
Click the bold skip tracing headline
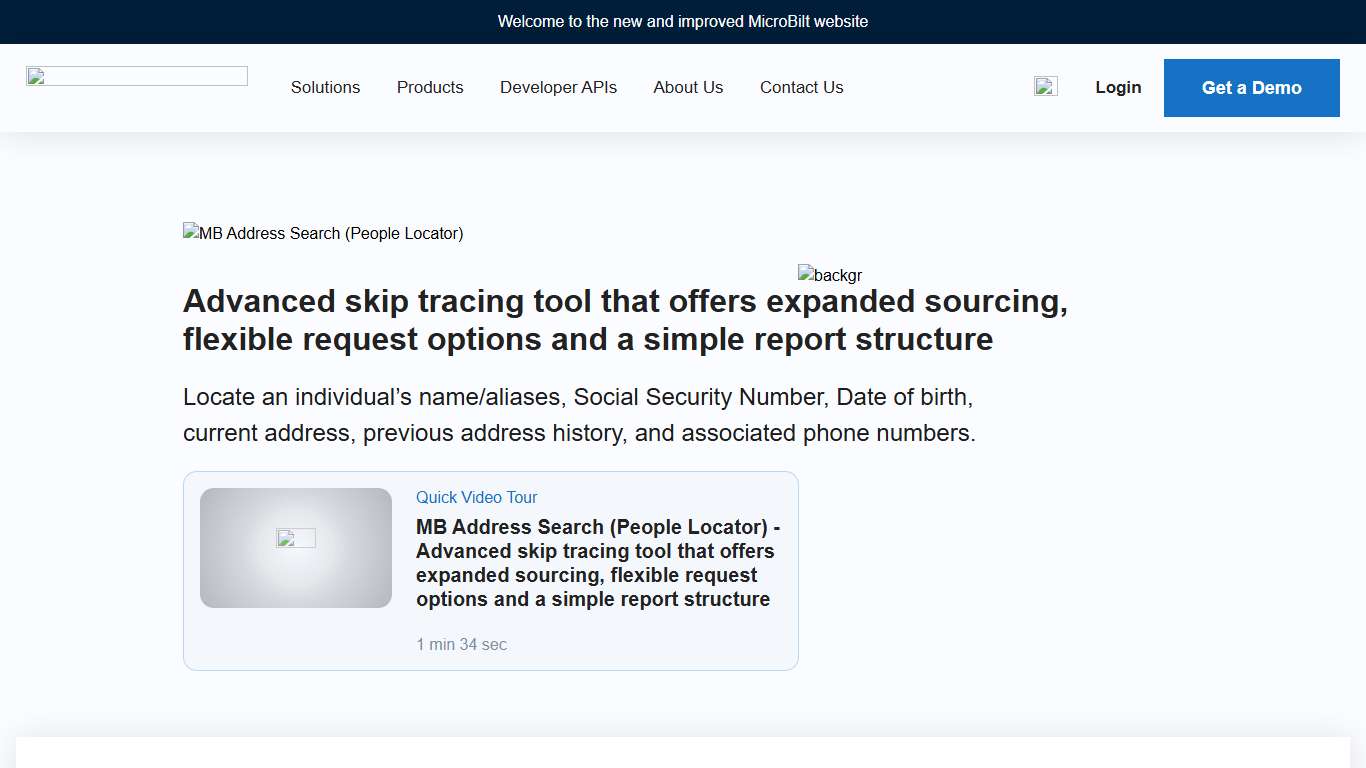[626, 319]
